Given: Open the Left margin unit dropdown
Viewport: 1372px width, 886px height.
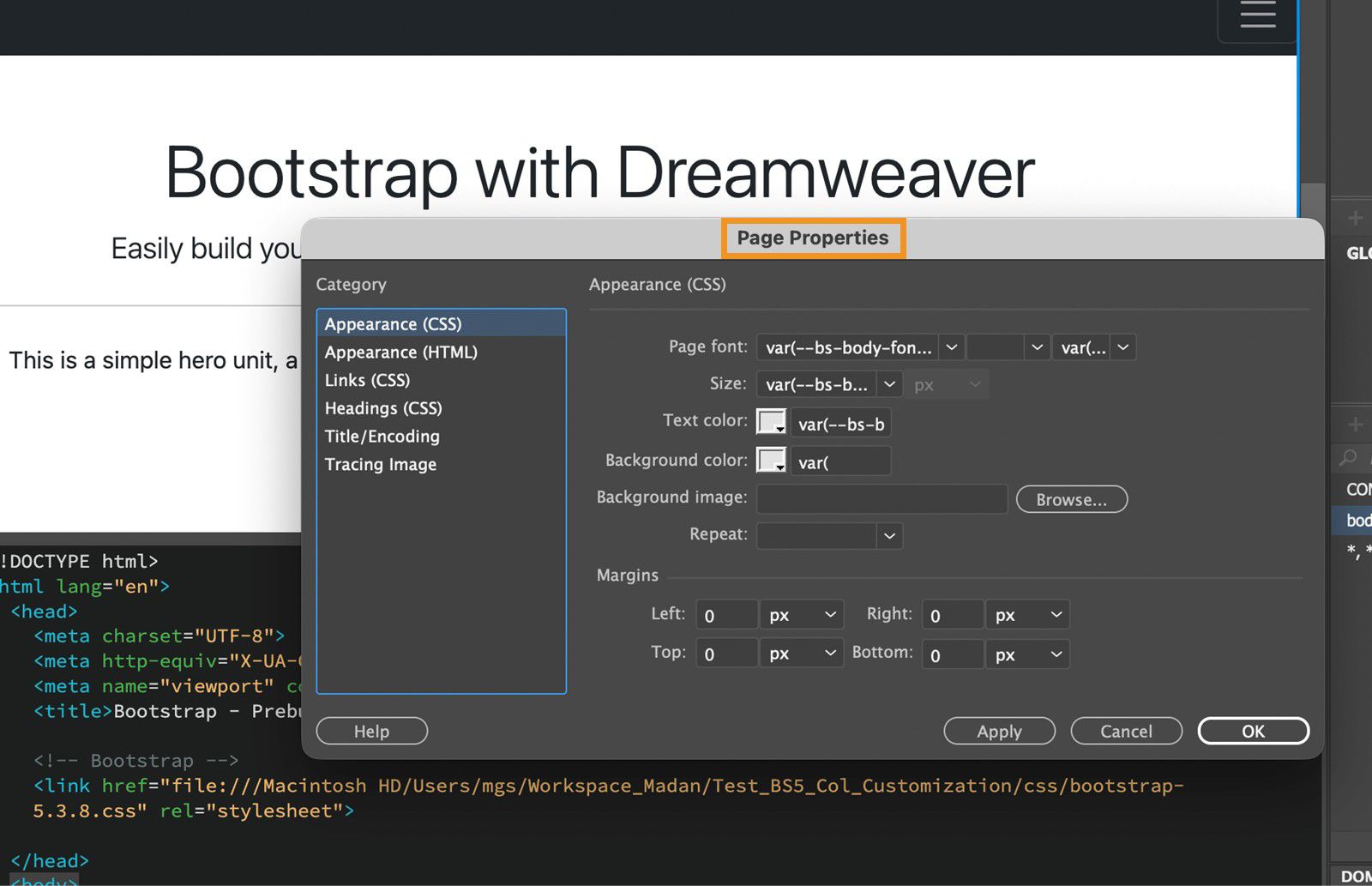Looking at the screenshot, I should tap(801, 615).
